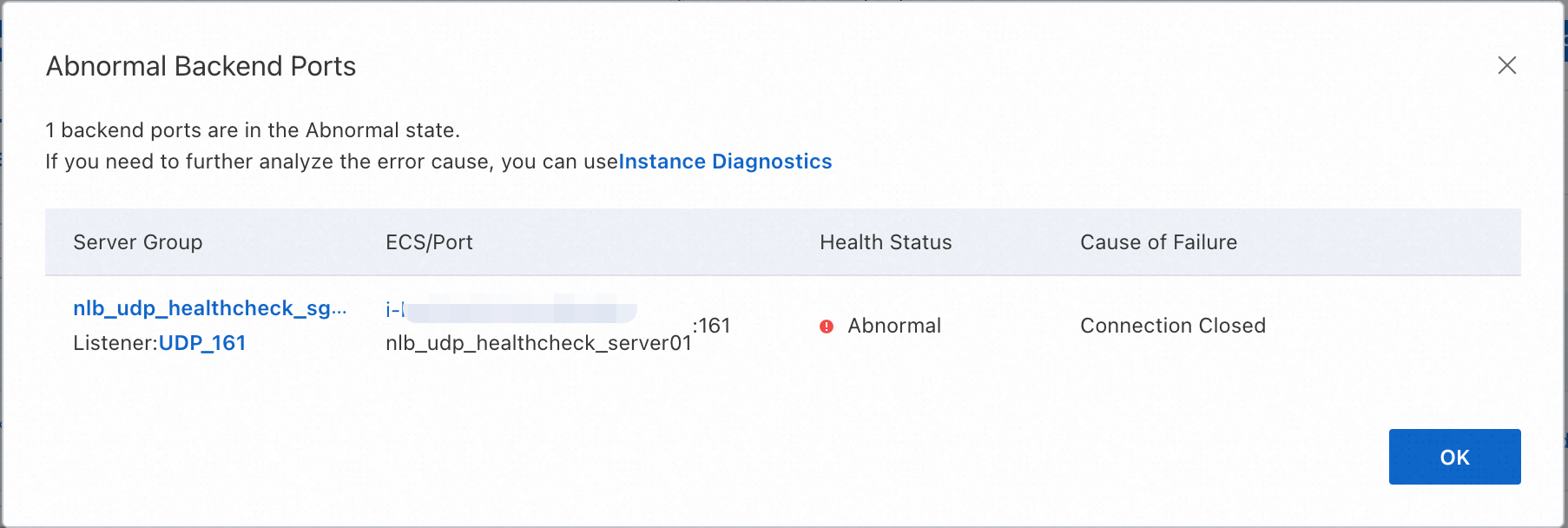Click the 'further analyze the error cause' sentence

pos(331,162)
